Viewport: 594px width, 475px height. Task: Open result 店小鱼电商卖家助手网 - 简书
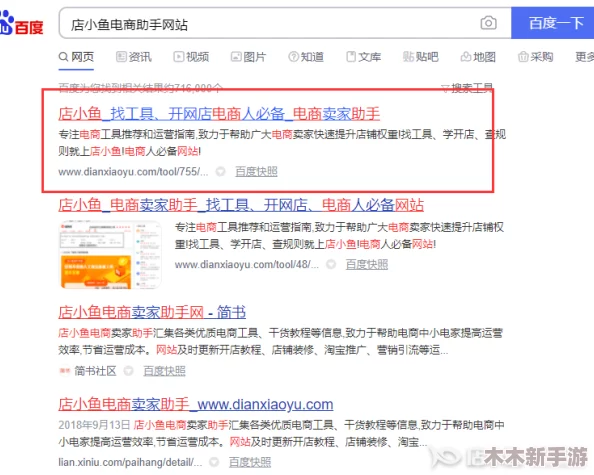coord(152,312)
